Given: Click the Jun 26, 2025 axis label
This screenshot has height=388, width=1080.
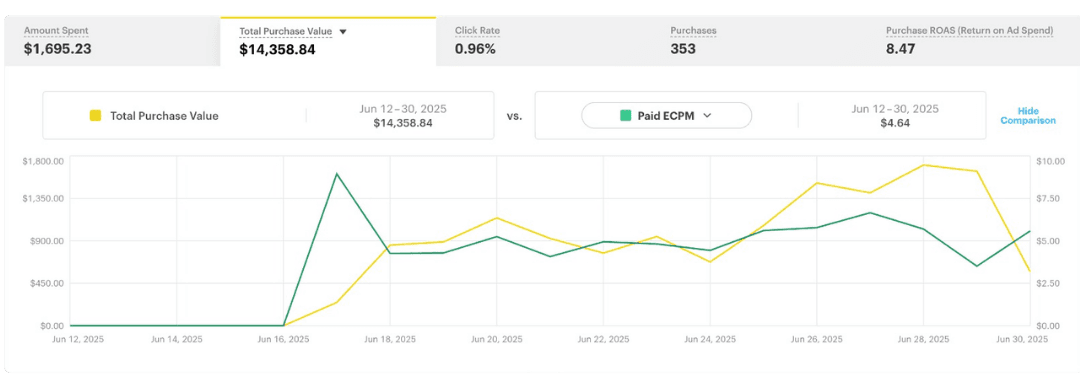Looking at the screenshot, I should click(x=817, y=339).
